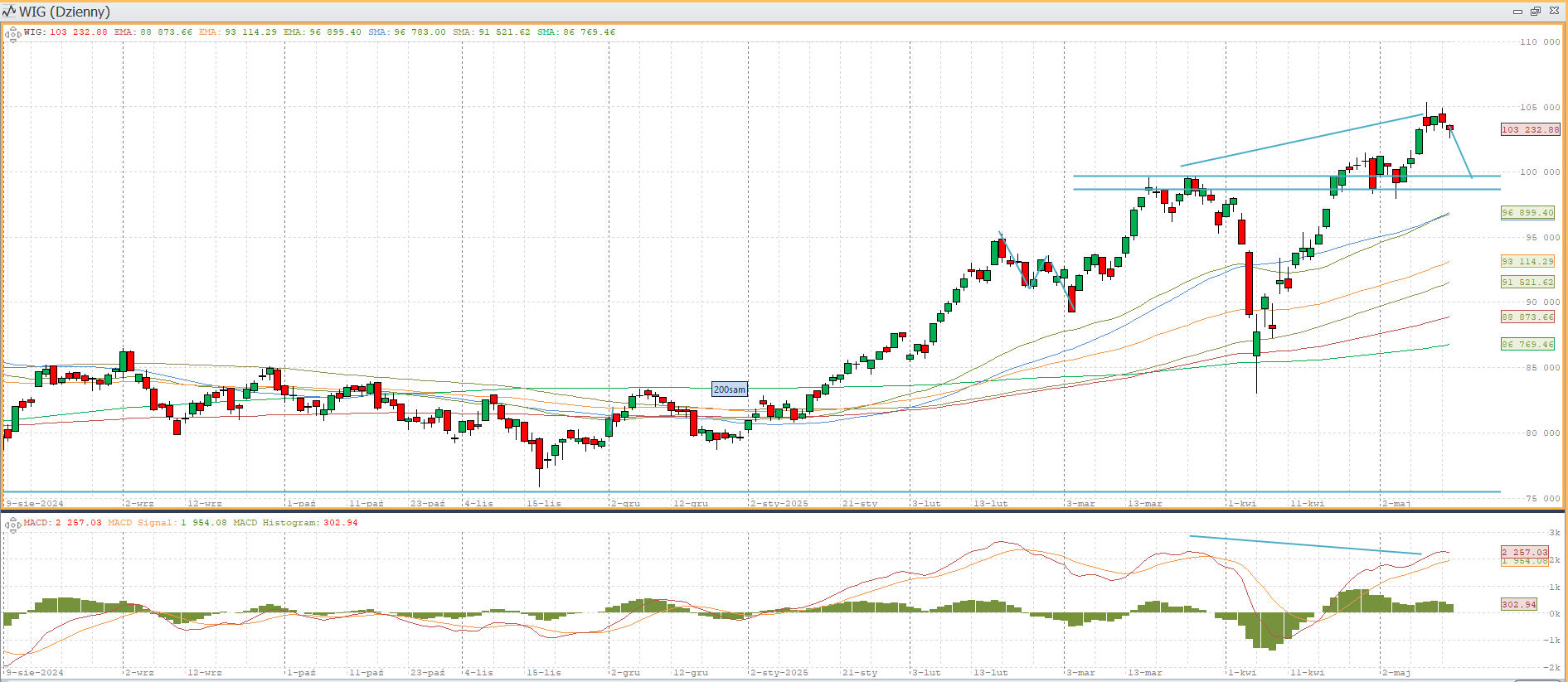Click the pan navigation control in price chart
The image size is (1568, 682).
[x=12, y=34]
